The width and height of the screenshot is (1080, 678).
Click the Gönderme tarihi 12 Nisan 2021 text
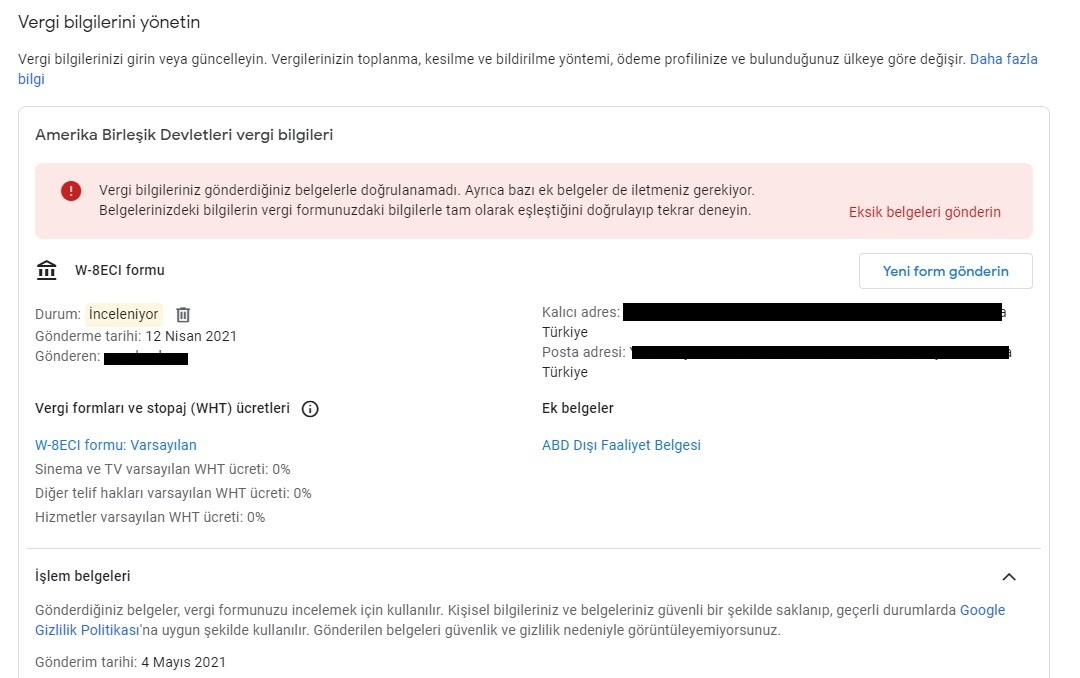coord(136,336)
